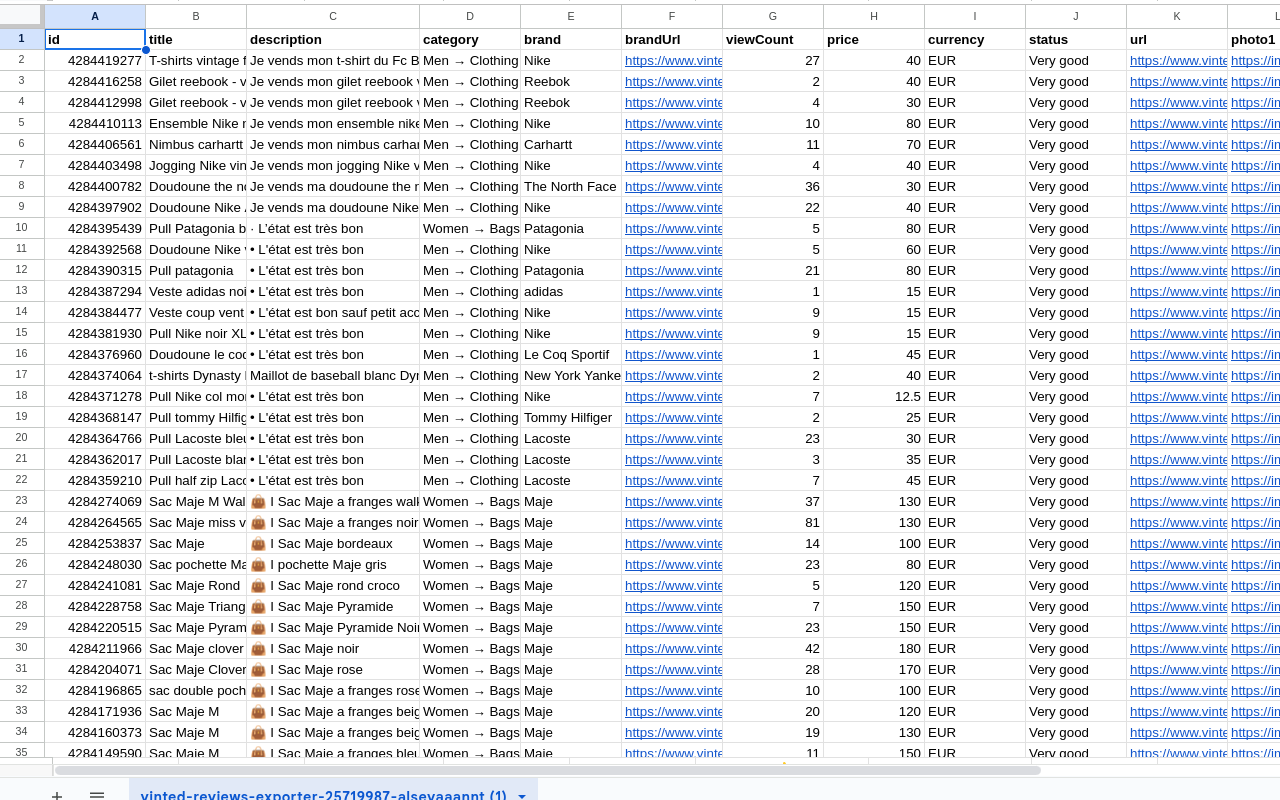Viewport: 1280px width, 800px height.
Task: Select the 'brand' header cell
Action: [571, 39]
